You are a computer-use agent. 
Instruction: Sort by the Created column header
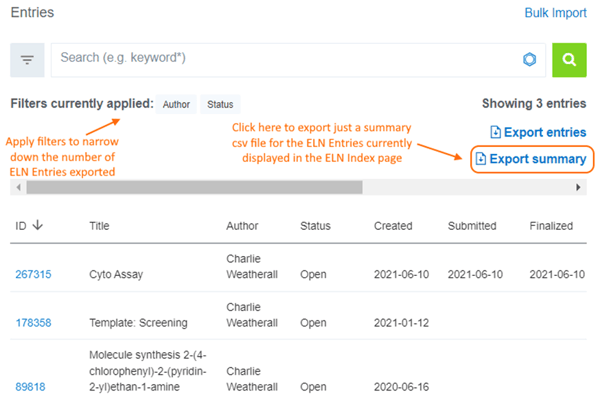(393, 226)
